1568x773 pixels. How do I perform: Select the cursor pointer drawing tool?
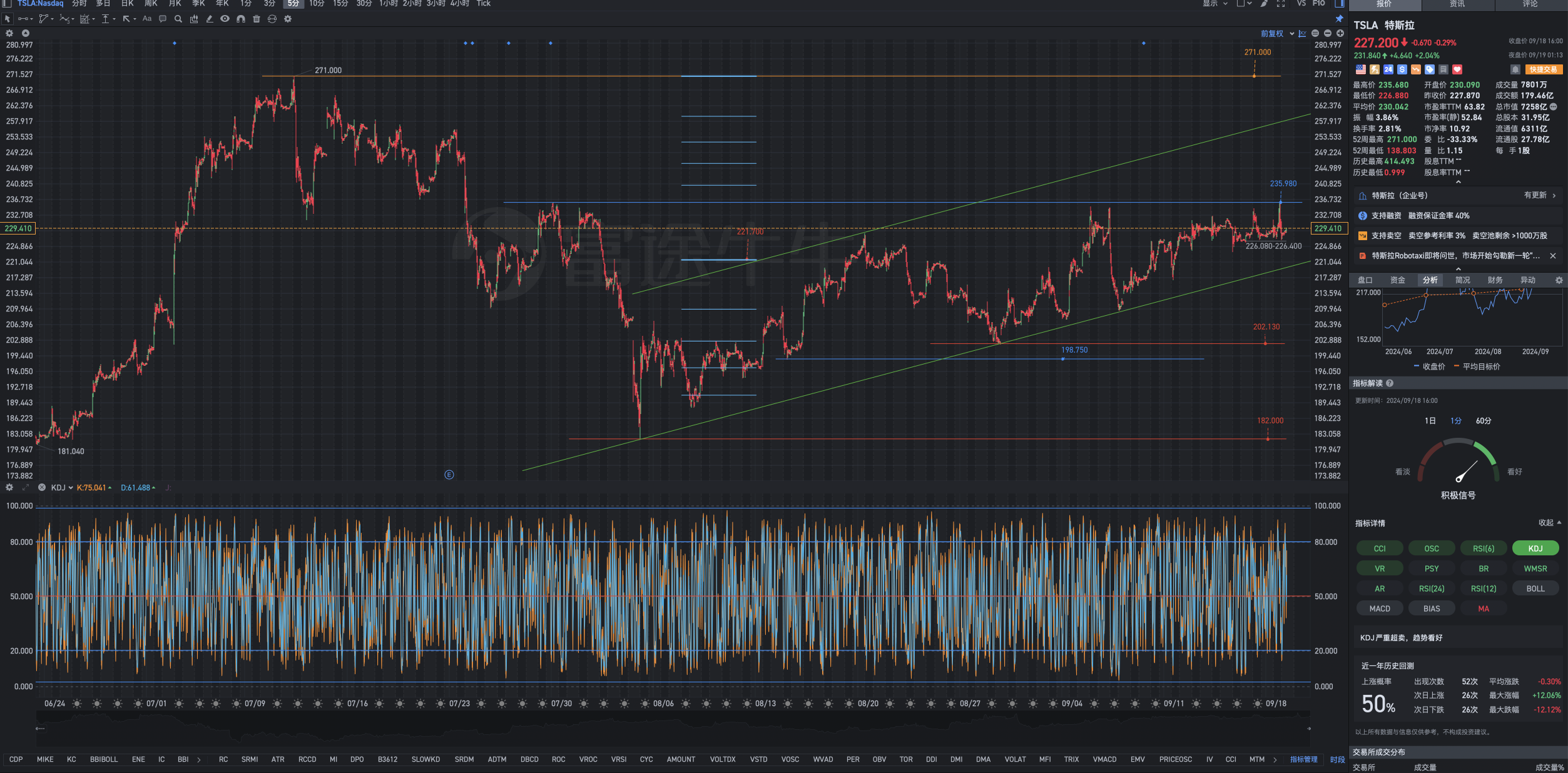click(8, 19)
